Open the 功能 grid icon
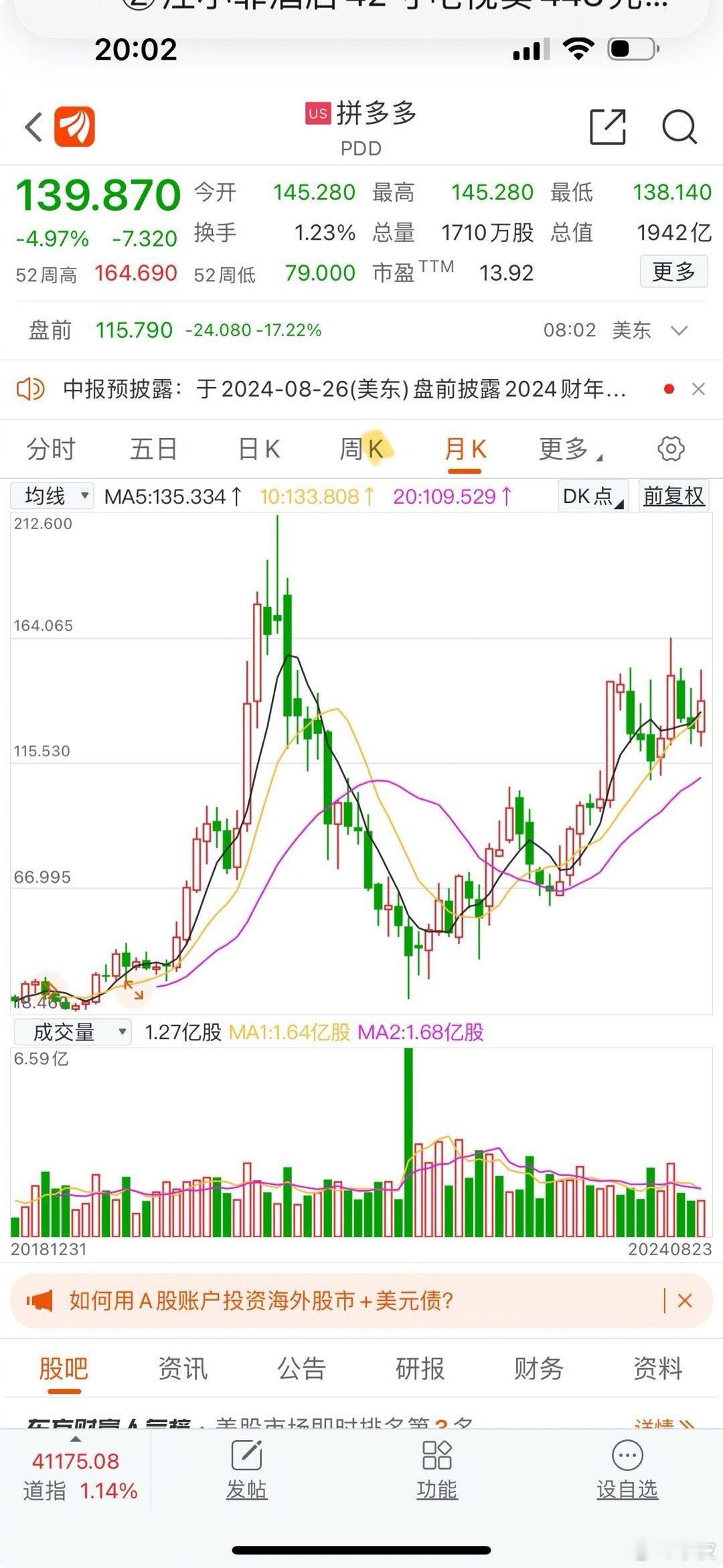Image resolution: width=723 pixels, height=1568 pixels. click(x=436, y=1455)
